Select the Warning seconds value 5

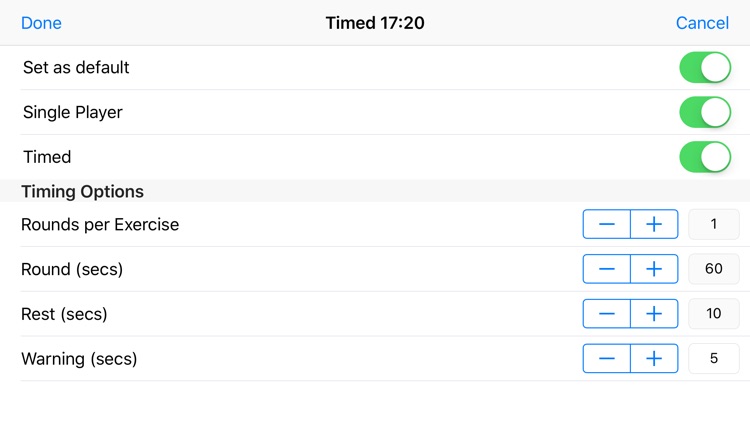[x=714, y=358]
